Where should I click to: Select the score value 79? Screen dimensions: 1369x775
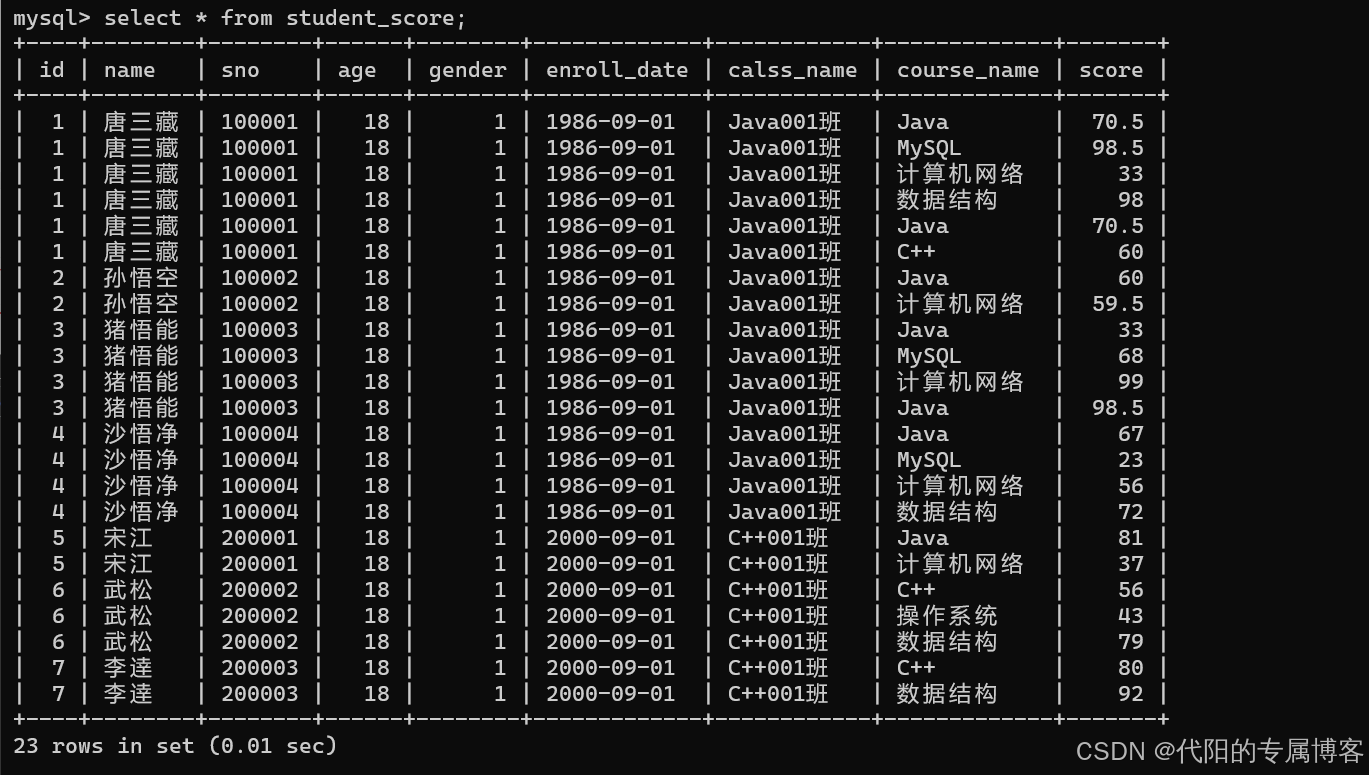pyautogui.click(x=1131, y=642)
